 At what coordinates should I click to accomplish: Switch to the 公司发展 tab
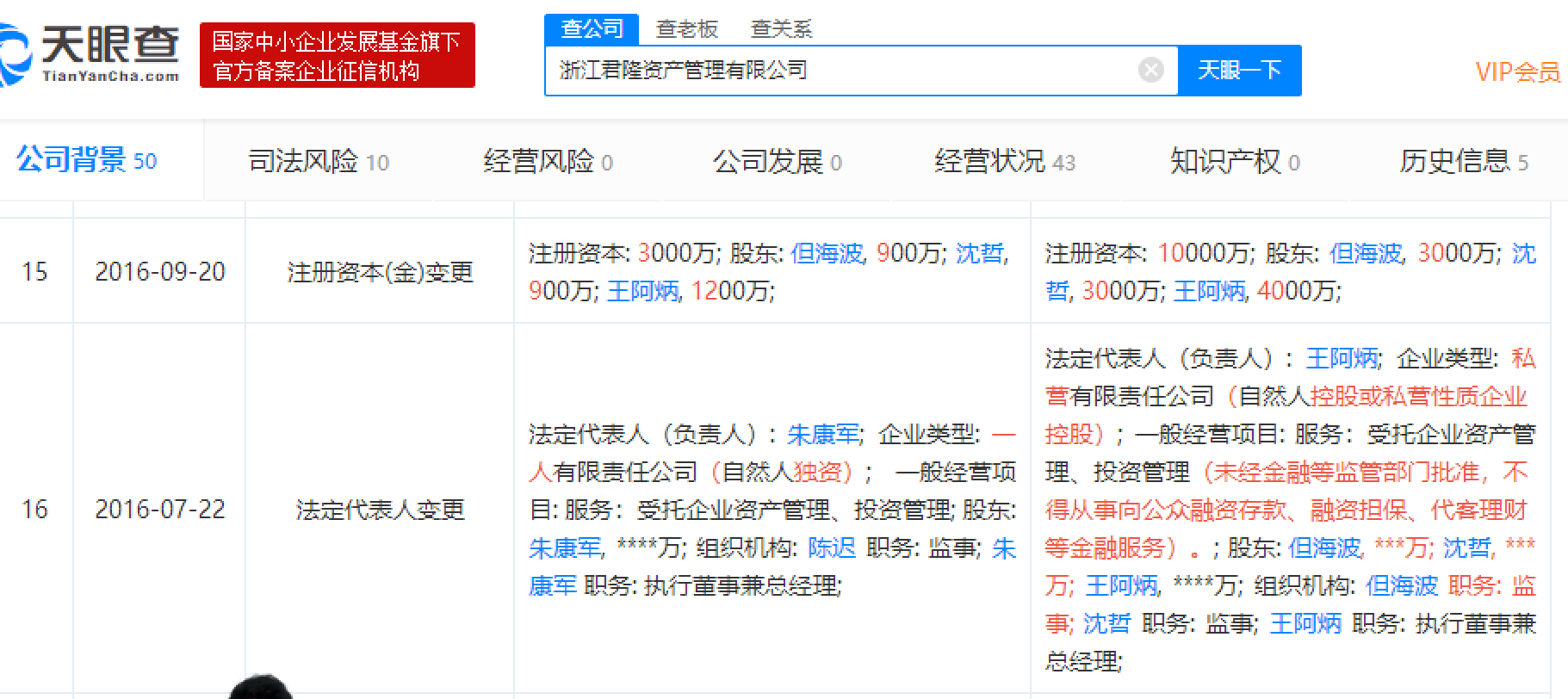click(x=778, y=161)
